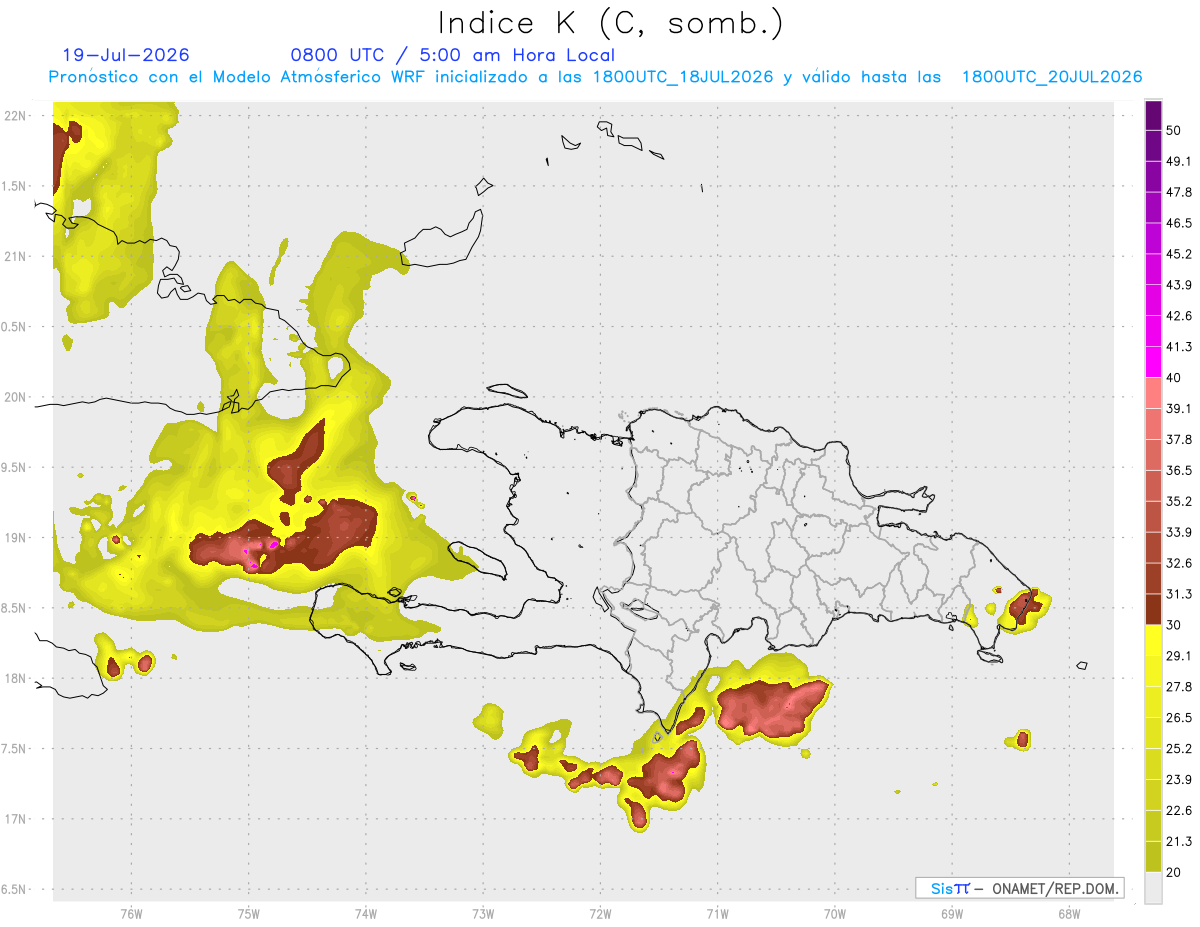Click the legend value "36.5"

tap(1178, 471)
